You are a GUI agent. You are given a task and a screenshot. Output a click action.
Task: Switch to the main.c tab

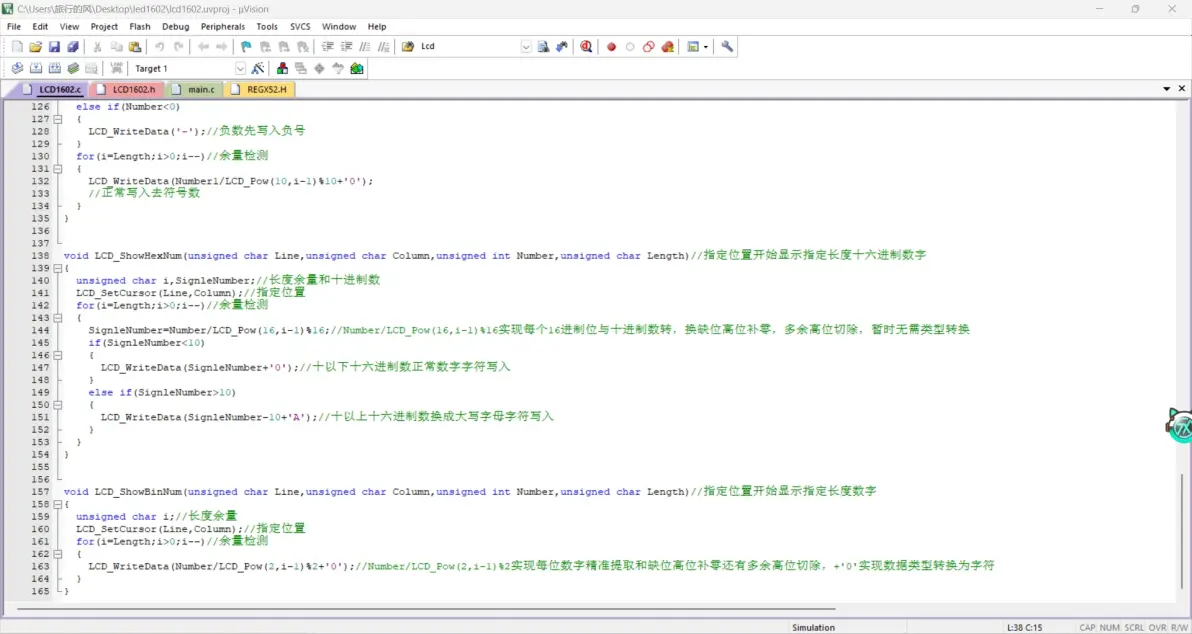pos(200,89)
